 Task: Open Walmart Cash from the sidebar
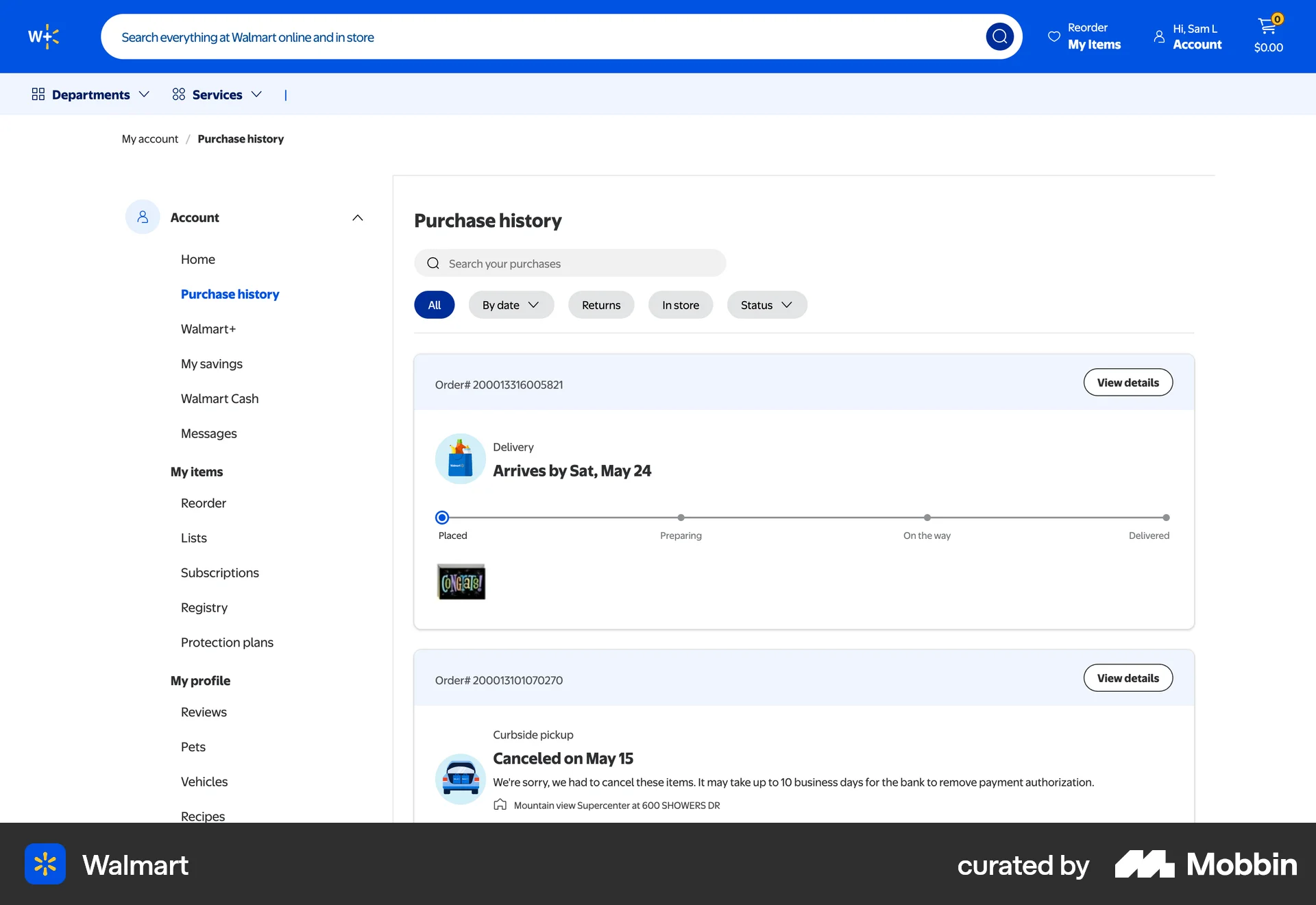click(x=219, y=398)
